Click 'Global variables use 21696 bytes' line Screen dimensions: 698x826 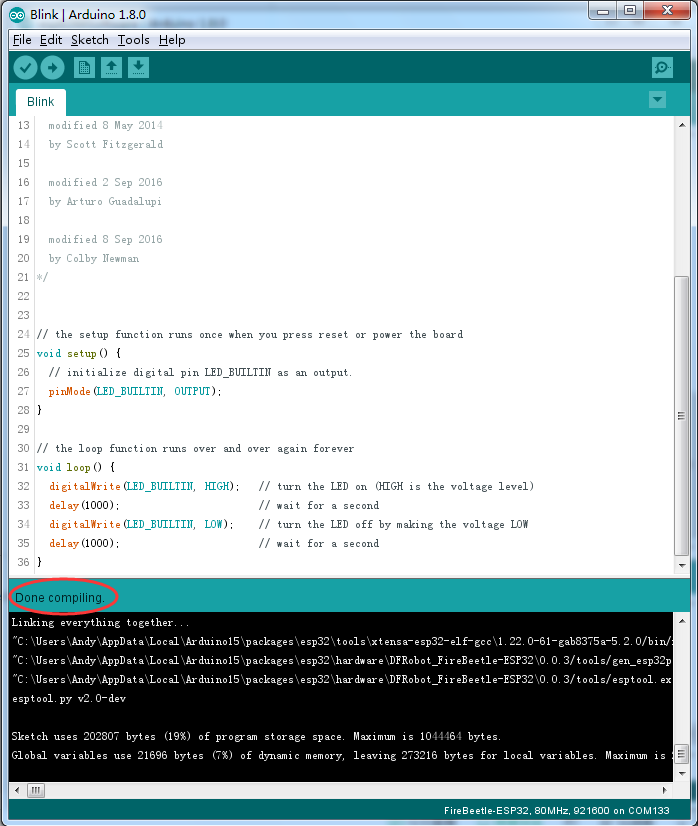(x=342, y=755)
